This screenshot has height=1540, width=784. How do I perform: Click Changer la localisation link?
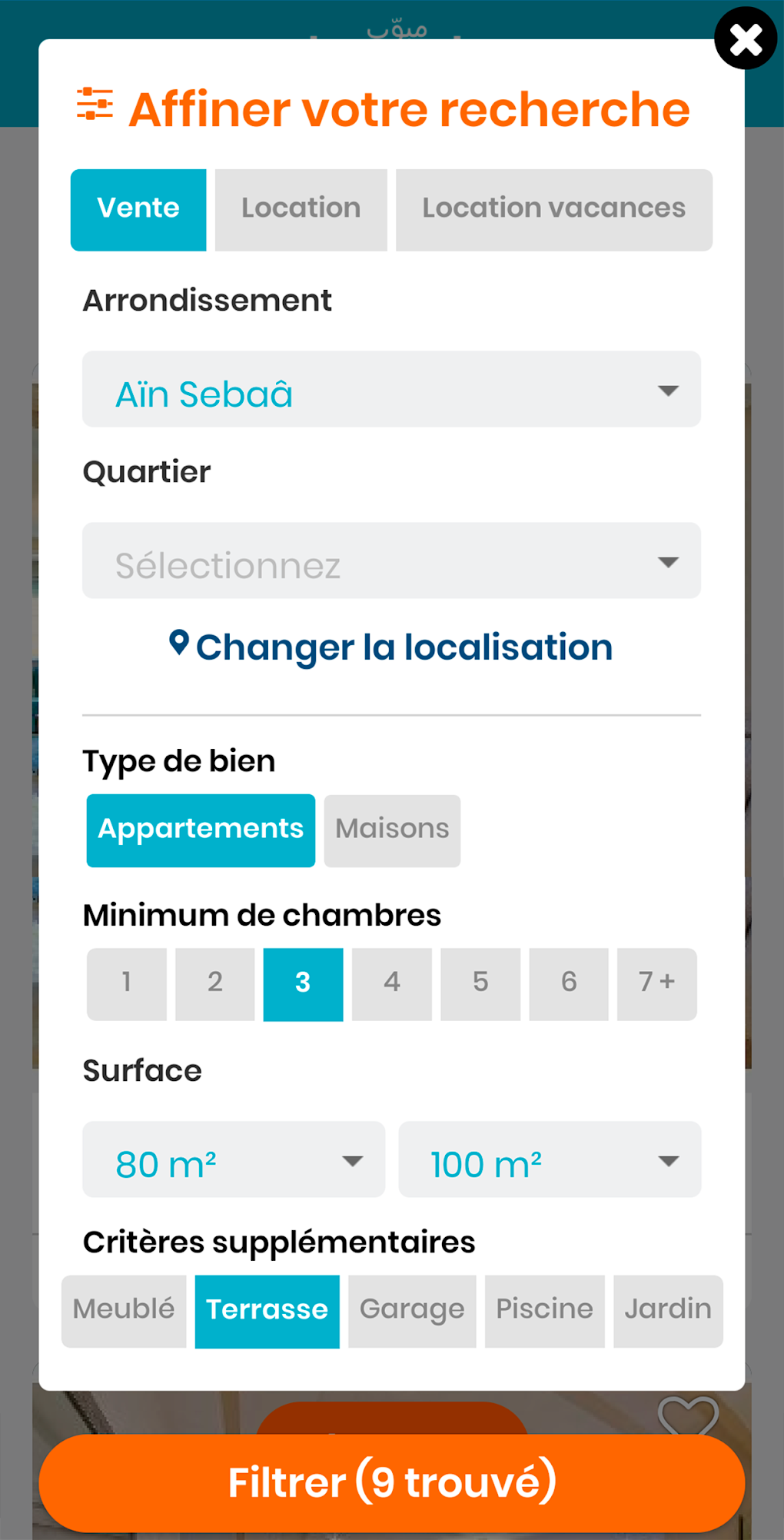[x=404, y=647]
